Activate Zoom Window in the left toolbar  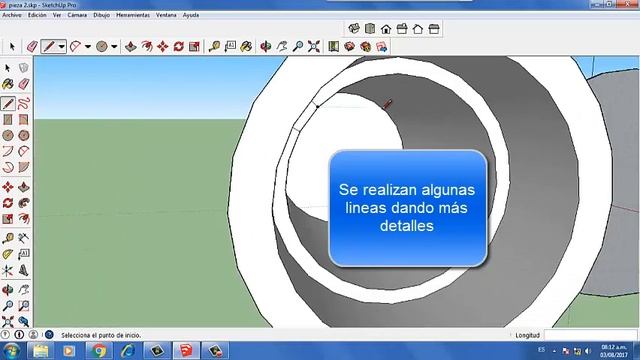coord(24,306)
